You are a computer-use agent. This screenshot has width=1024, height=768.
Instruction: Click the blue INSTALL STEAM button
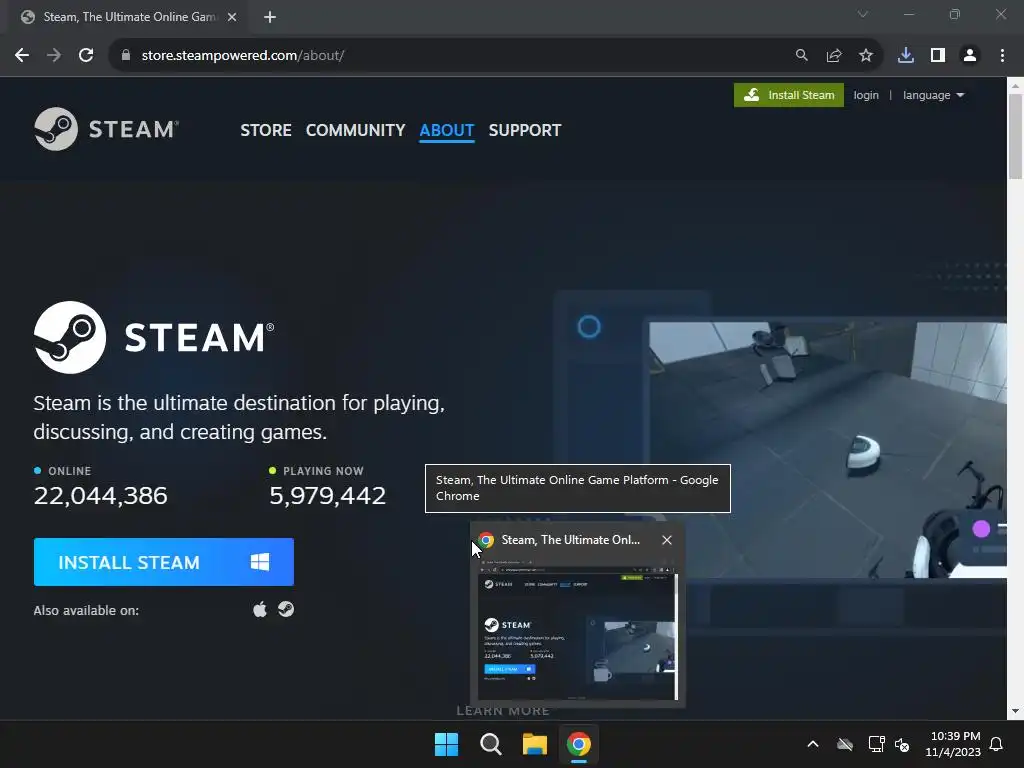[164, 562]
